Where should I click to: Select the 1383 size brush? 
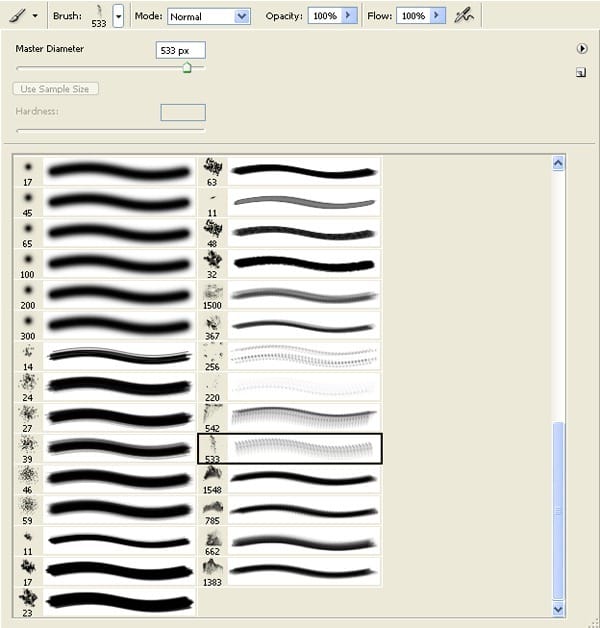point(290,572)
